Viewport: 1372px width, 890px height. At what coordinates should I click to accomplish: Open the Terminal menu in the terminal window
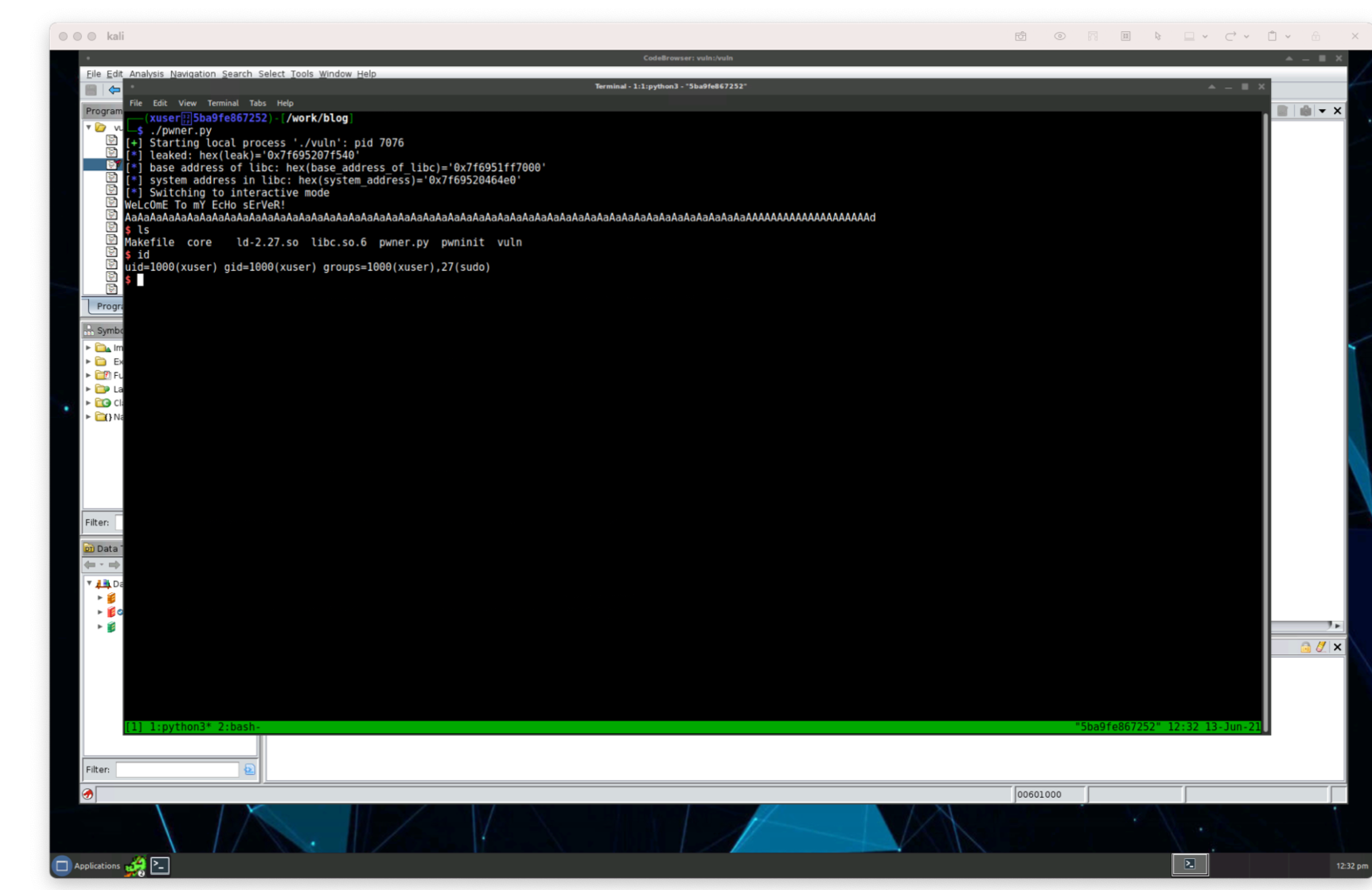(x=223, y=103)
